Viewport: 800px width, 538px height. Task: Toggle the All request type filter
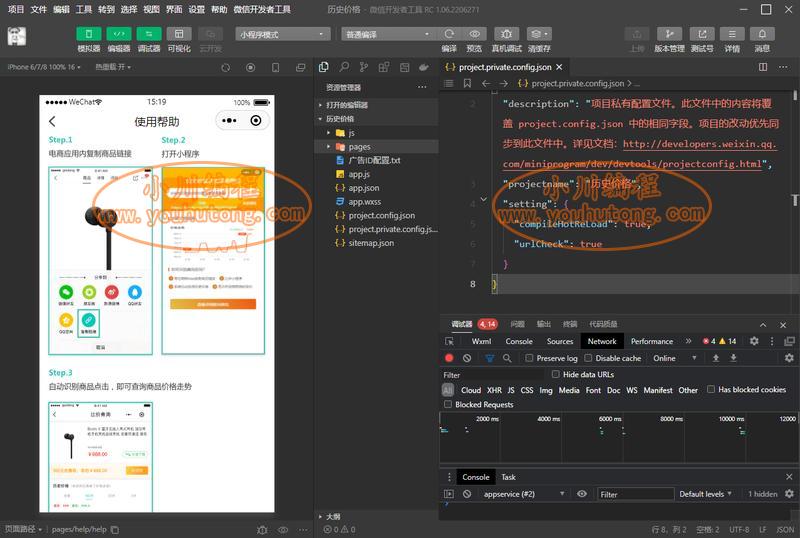(447, 390)
